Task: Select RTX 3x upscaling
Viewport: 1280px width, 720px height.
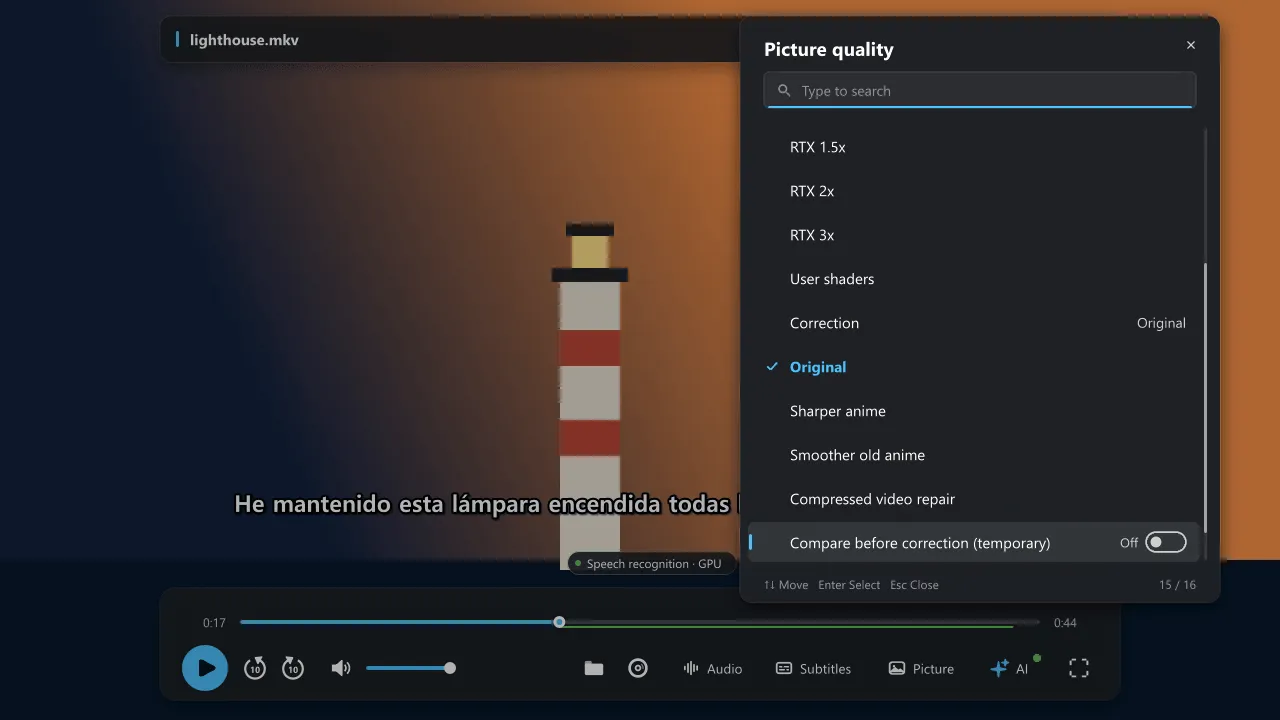Action: click(x=975, y=235)
